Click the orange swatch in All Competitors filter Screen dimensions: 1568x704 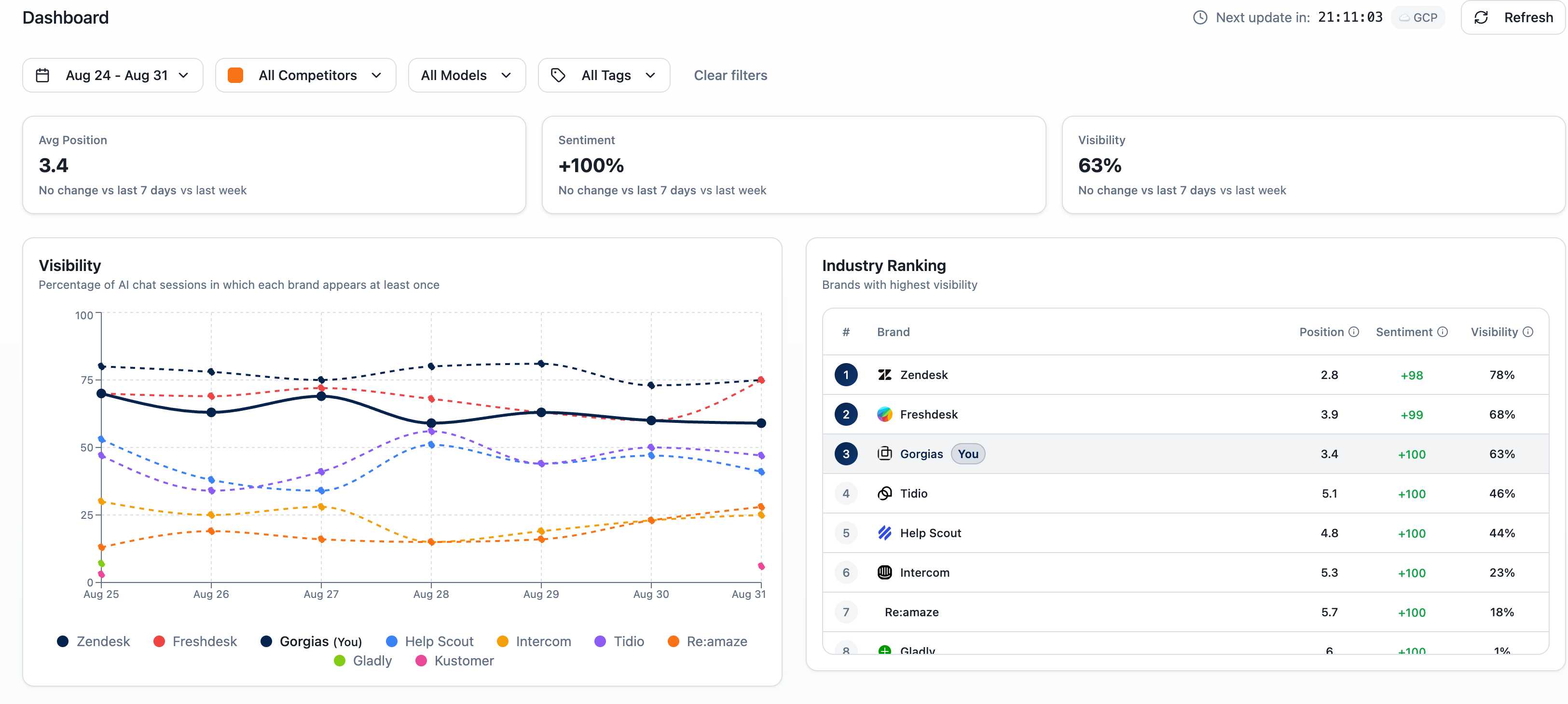click(235, 75)
